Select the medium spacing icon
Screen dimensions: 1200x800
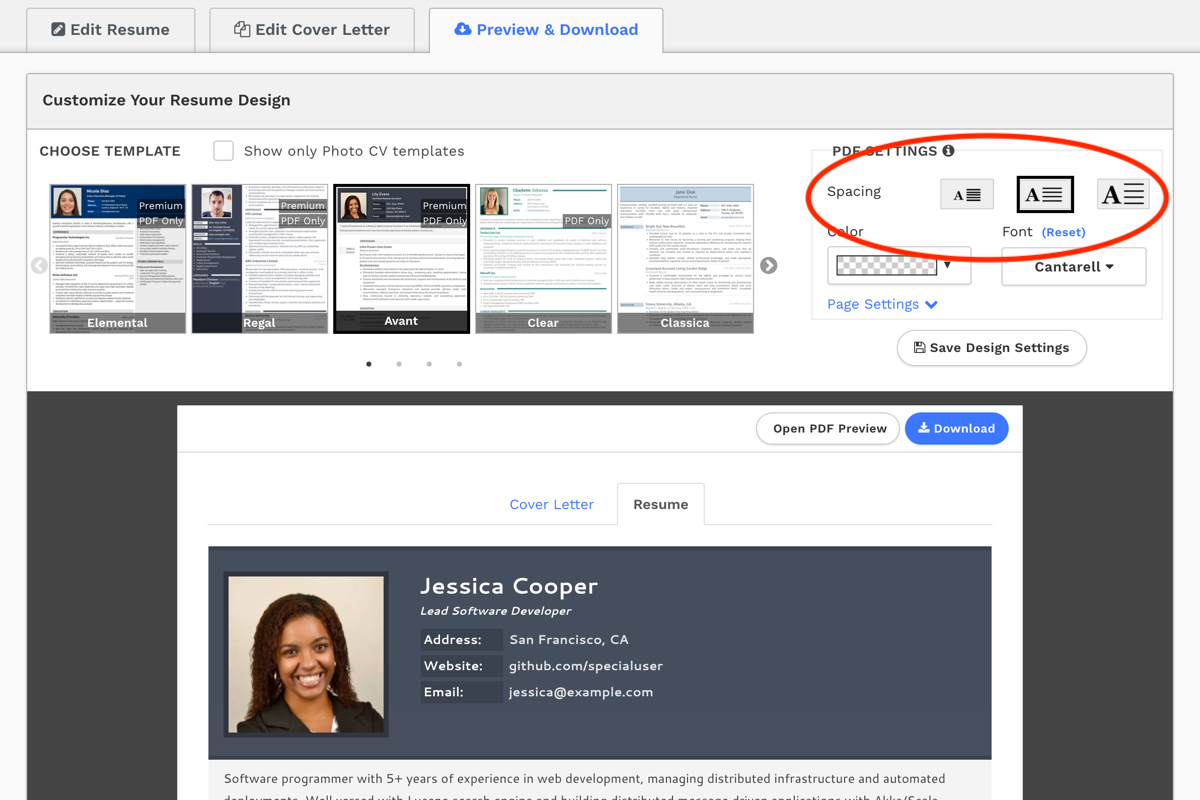1045,194
